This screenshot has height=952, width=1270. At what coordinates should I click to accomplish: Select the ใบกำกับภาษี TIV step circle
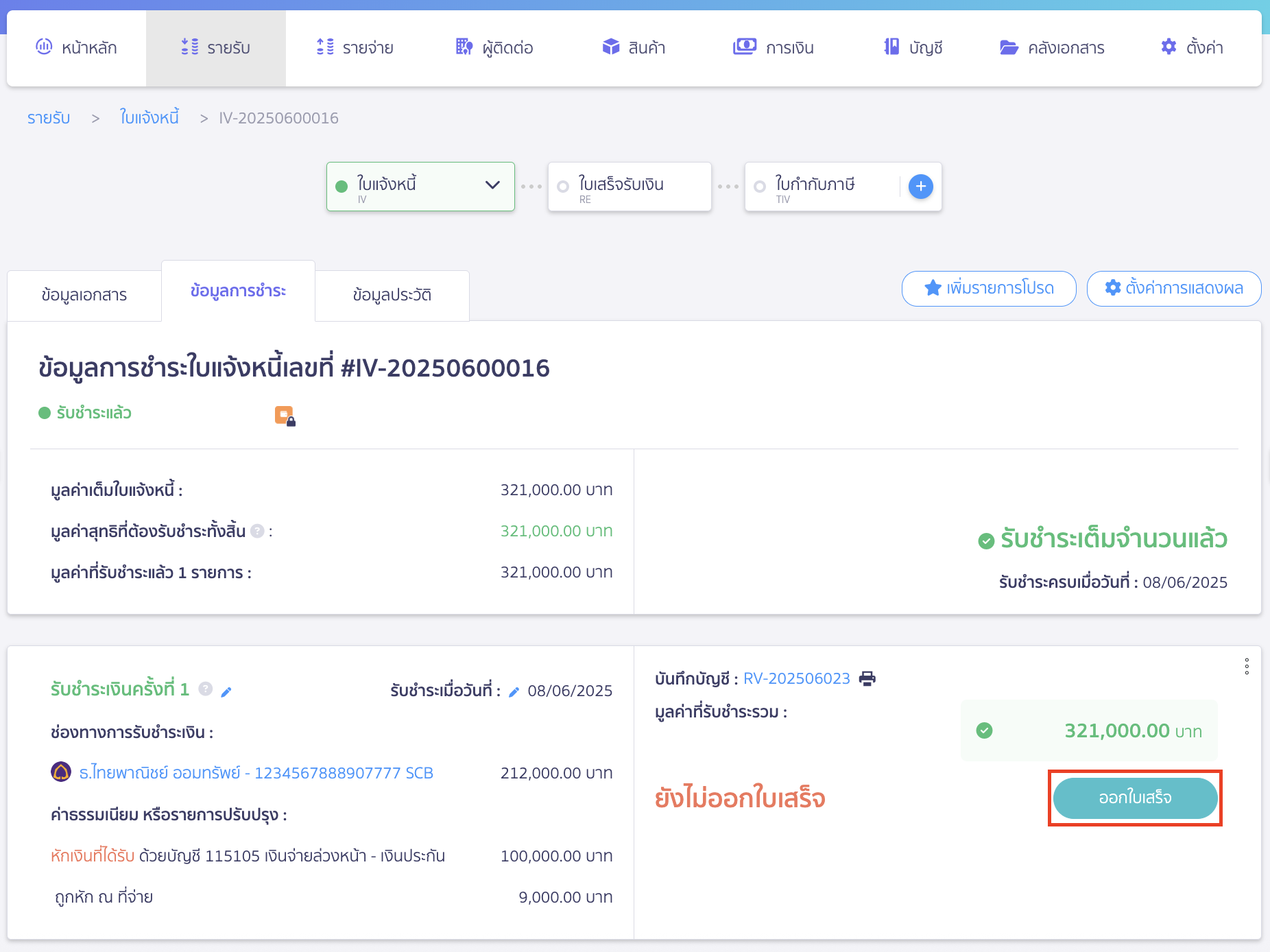click(760, 187)
